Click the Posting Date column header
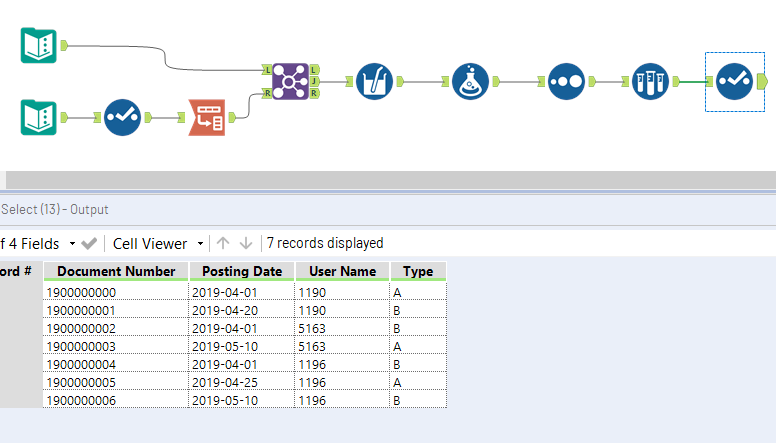Viewport: 776px width, 443px height. tap(241, 271)
